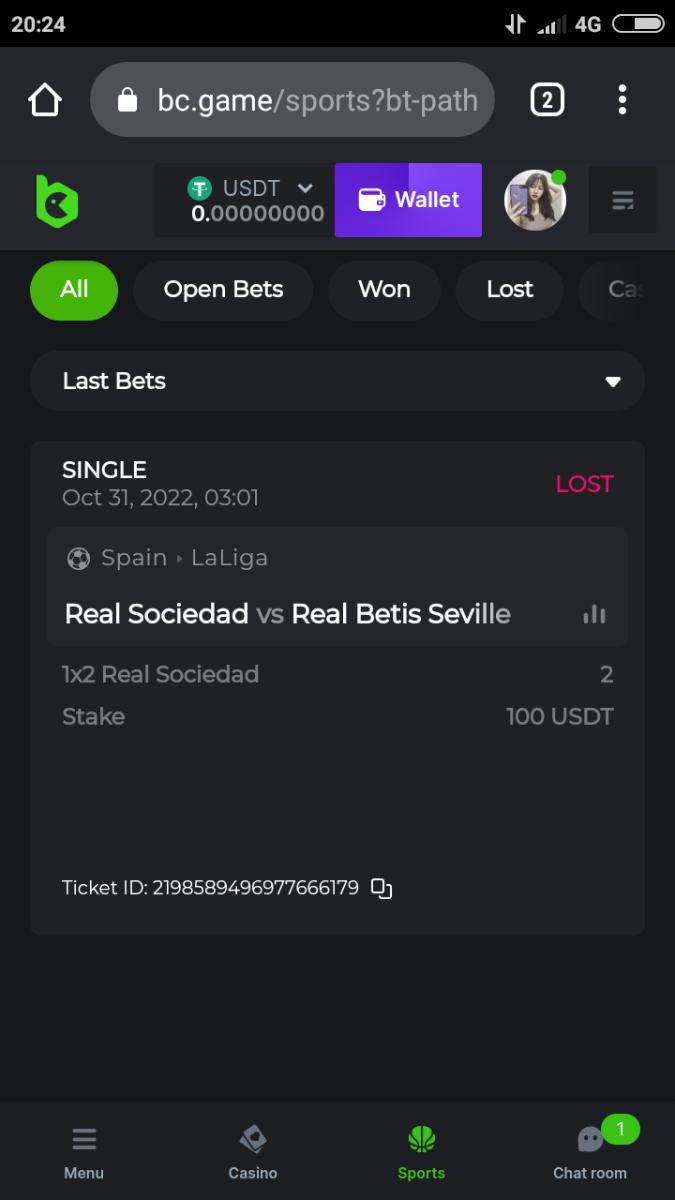
Task: Open Real Sociedad vs Real Betis match
Action: pos(287,614)
